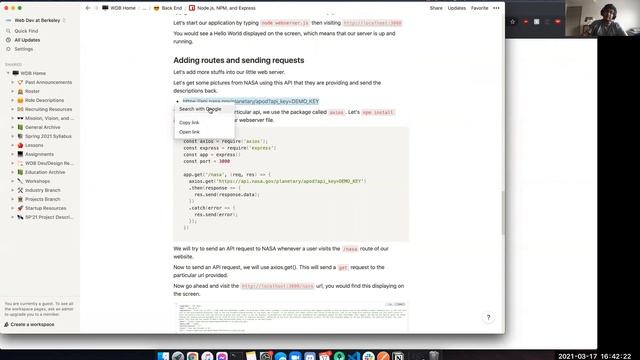640x360 pixels.
Task: Click the Node.js page icon in breadcrumb
Action: [x=192, y=8]
